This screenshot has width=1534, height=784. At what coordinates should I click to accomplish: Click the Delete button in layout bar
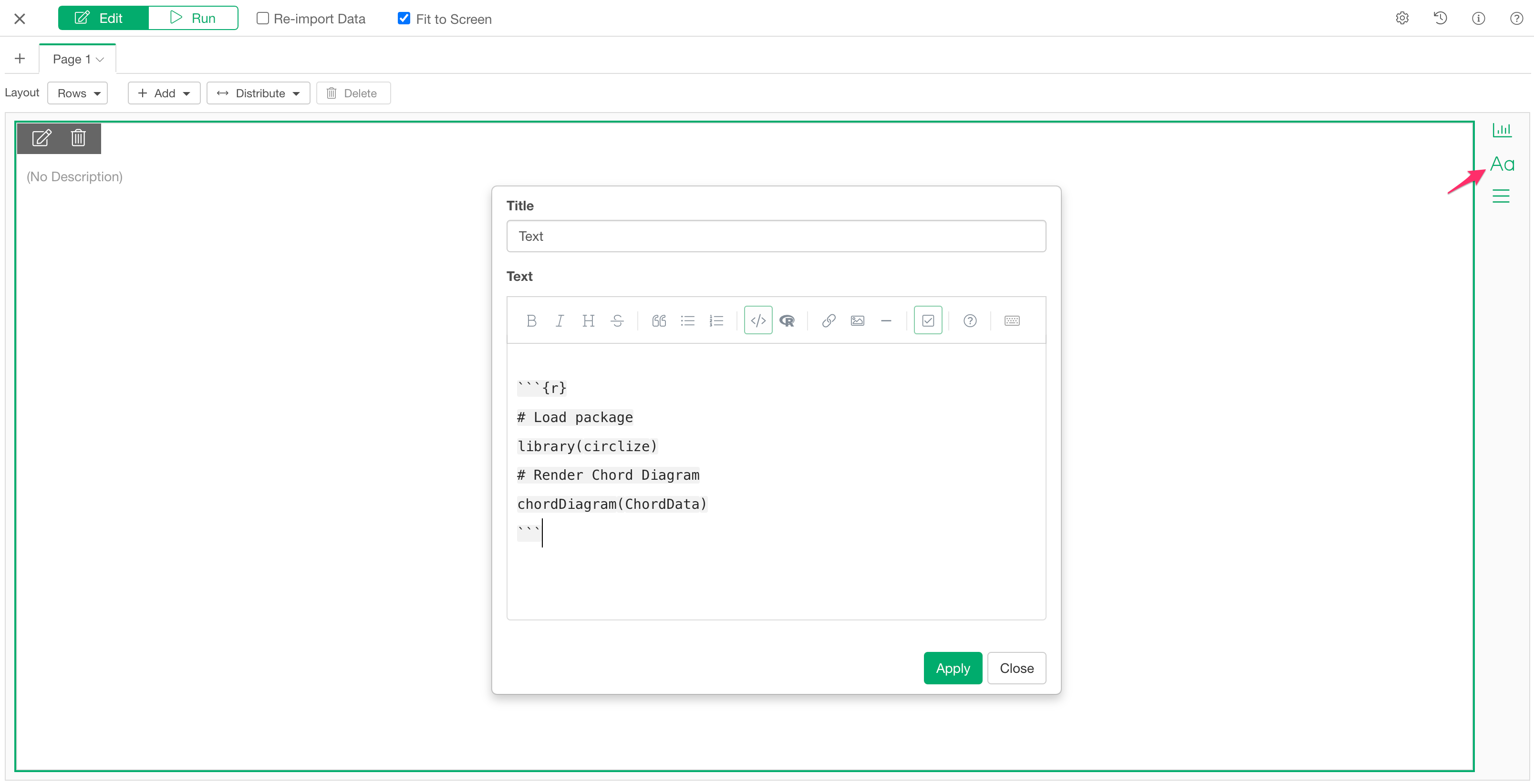click(x=353, y=93)
